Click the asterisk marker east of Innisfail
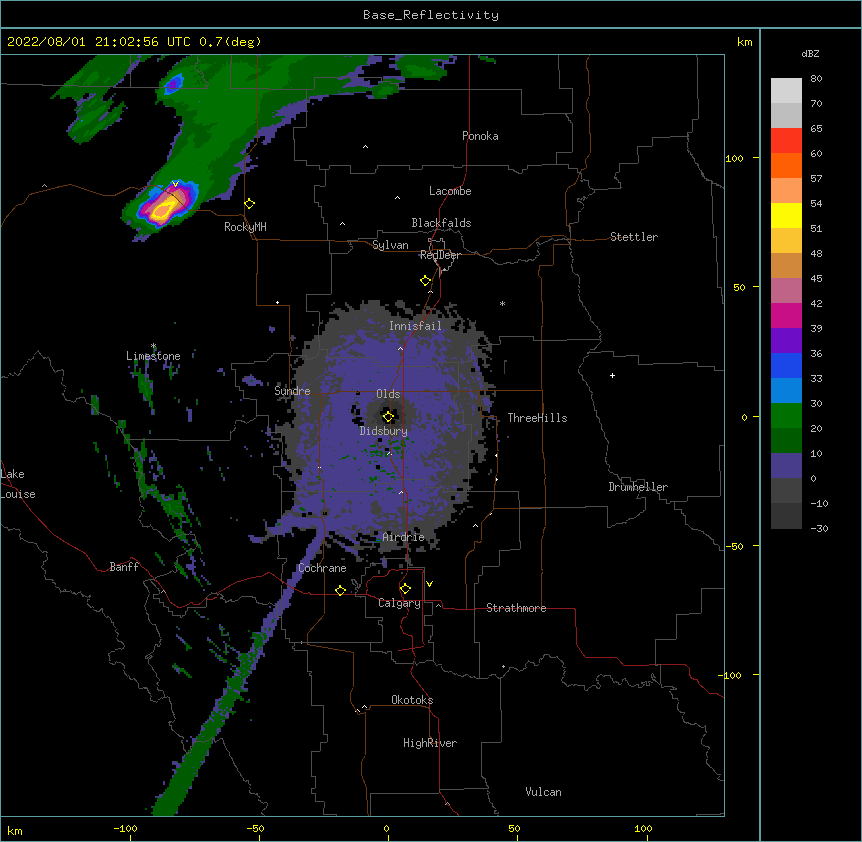This screenshot has height=842, width=862. point(502,304)
